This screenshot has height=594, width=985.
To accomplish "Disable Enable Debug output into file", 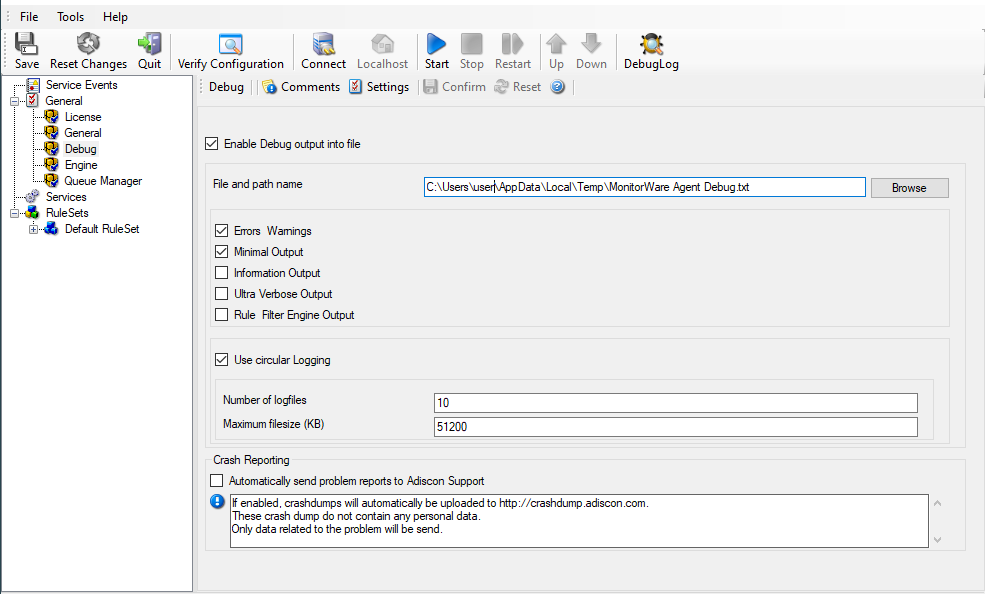I will 211,144.
